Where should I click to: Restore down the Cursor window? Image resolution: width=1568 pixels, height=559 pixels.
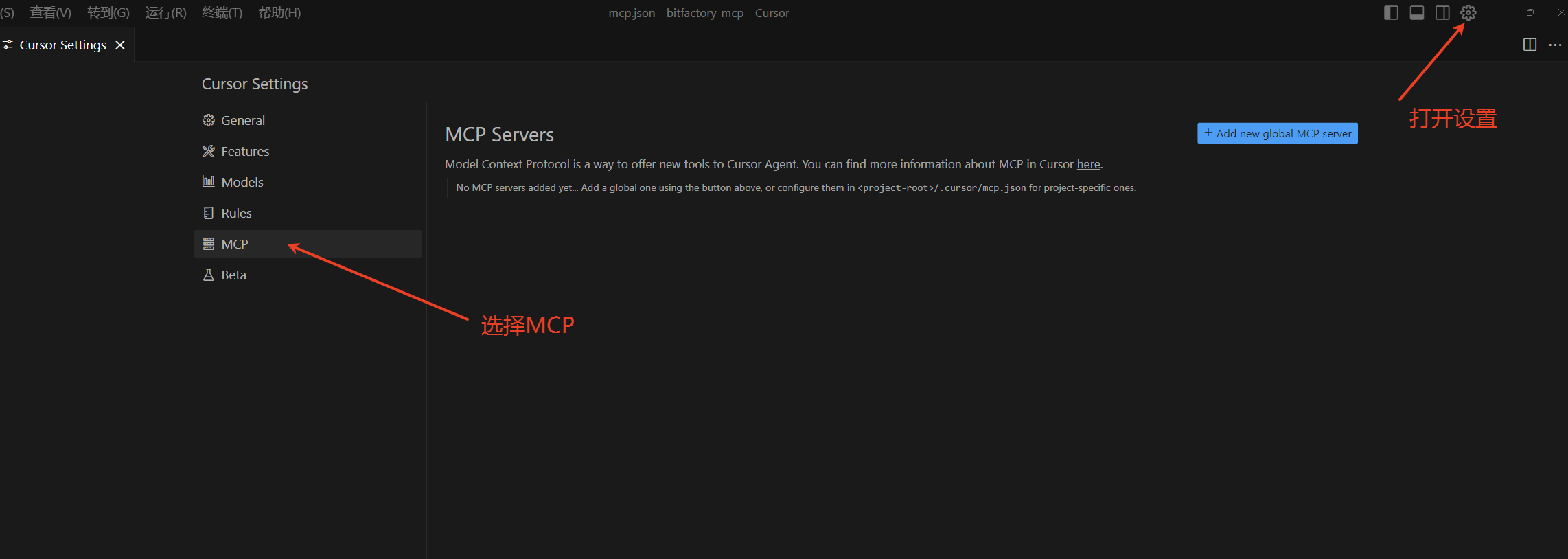coord(1530,12)
